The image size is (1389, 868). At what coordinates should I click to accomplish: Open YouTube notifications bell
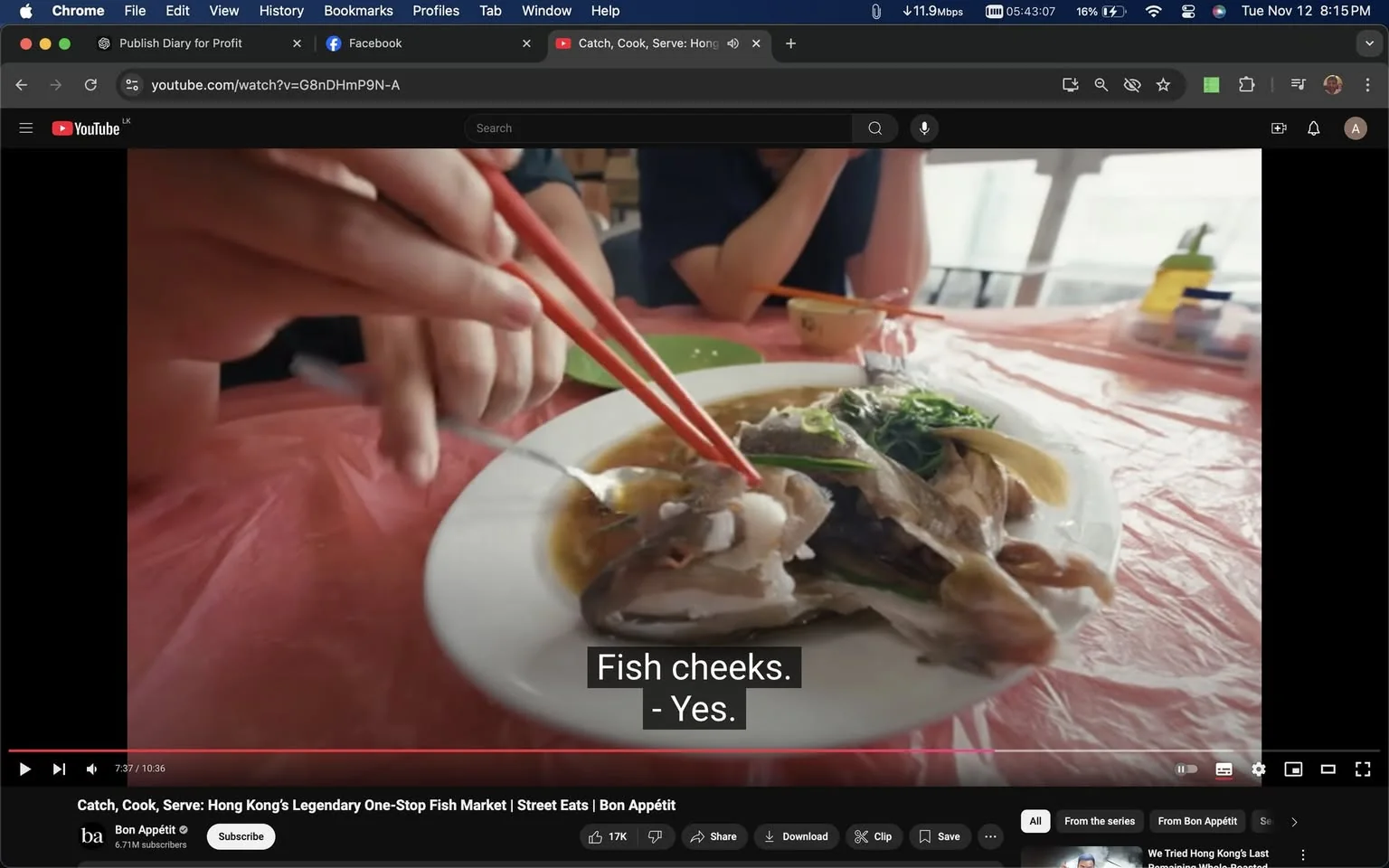click(1314, 128)
